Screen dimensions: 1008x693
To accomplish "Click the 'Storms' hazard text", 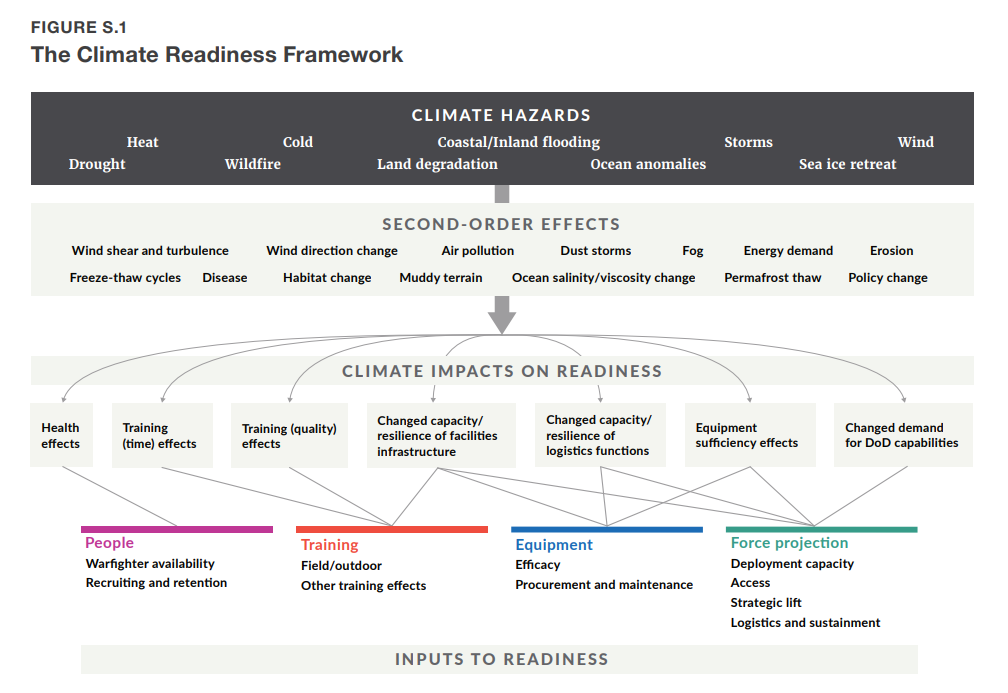I will click(x=748, y=142).
